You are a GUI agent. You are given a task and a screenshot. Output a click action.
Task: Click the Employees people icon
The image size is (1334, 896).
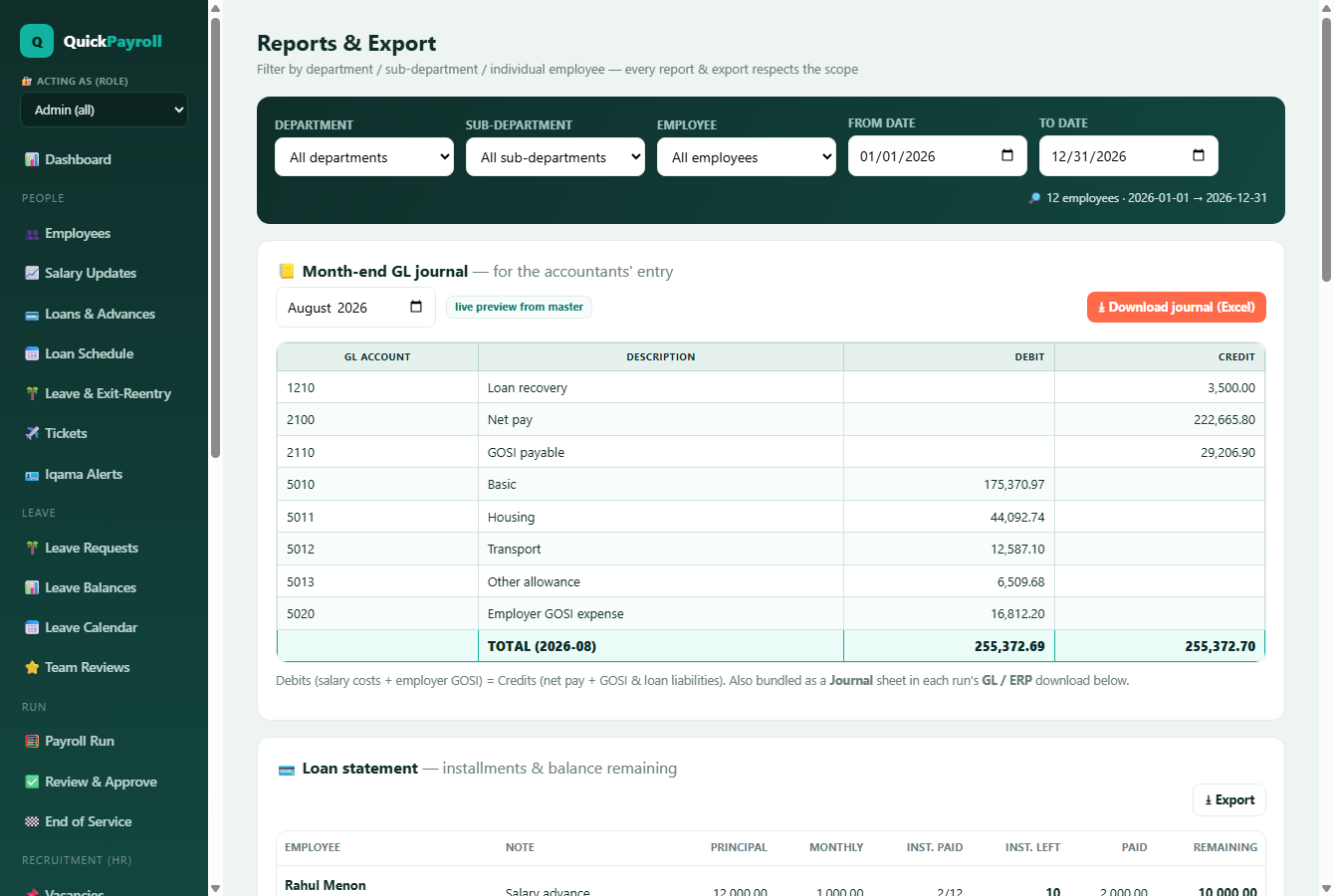click(32, 234)
